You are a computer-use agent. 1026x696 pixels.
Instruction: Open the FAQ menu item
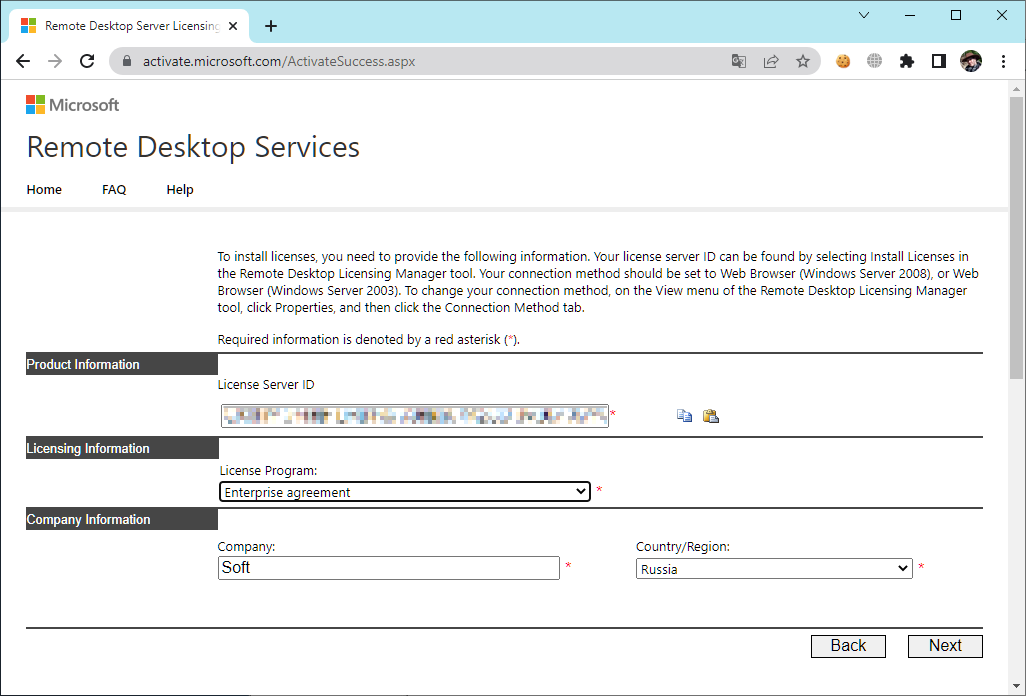coord(114,190)
